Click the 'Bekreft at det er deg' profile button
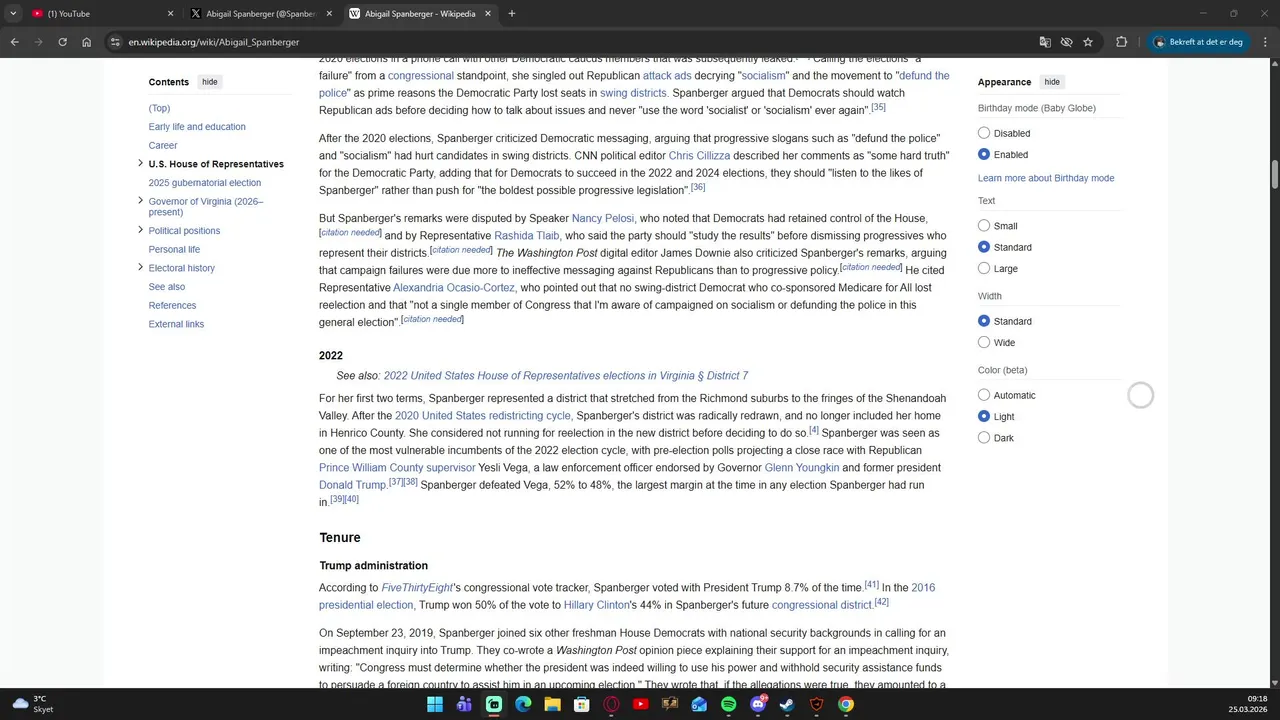Viewport: 1280px width, 720px height. tap(1200, 42)
